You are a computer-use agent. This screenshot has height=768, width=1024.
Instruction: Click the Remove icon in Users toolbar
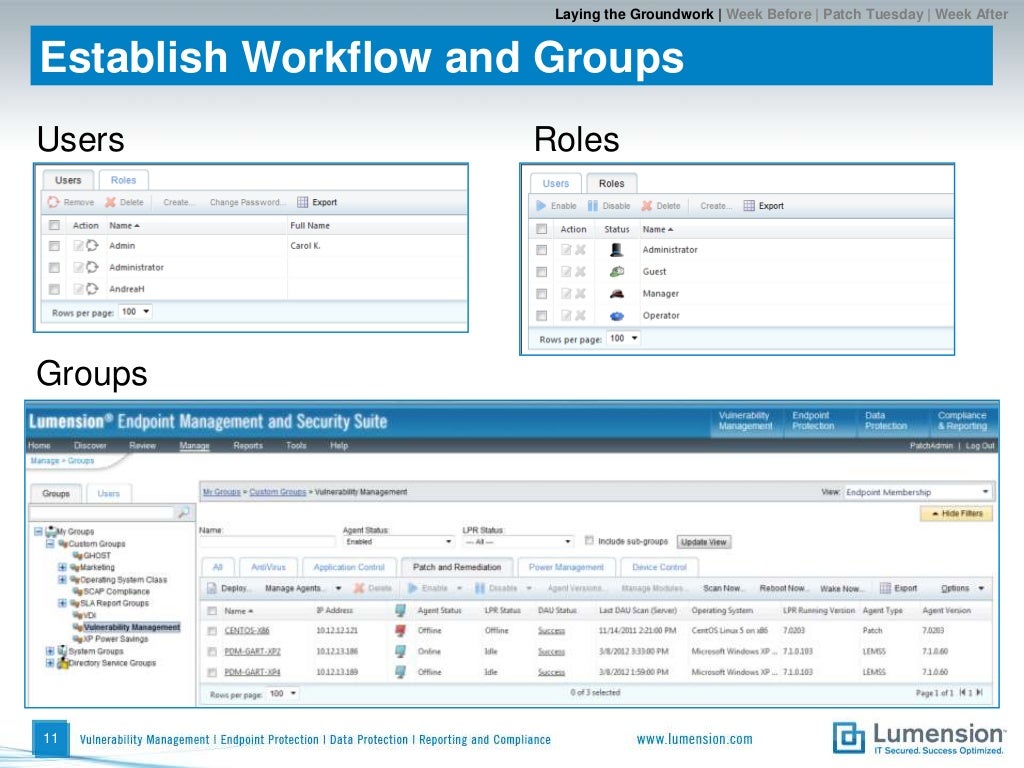54,202
